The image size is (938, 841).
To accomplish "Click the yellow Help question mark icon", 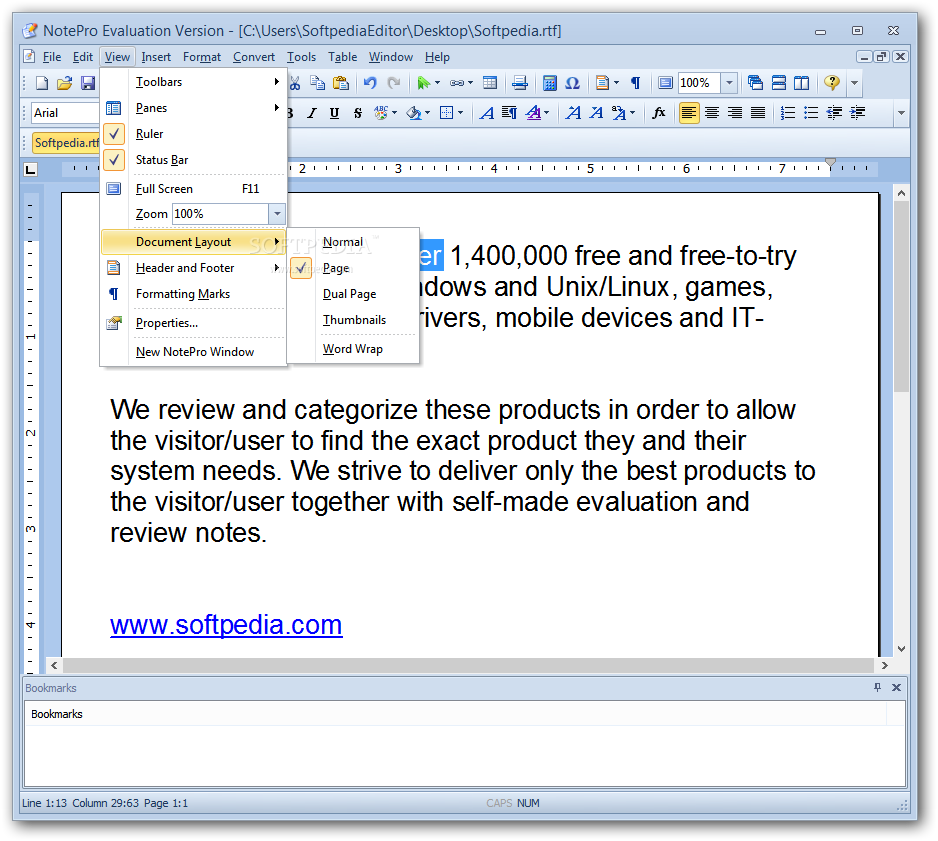I will (832, 82).
